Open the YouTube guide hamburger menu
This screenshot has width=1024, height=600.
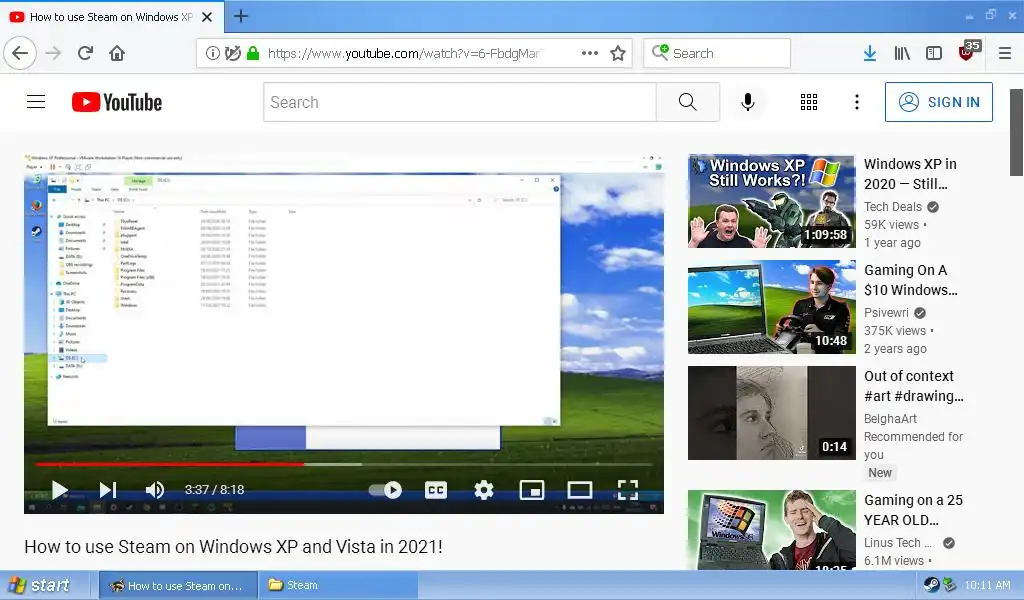36,102
